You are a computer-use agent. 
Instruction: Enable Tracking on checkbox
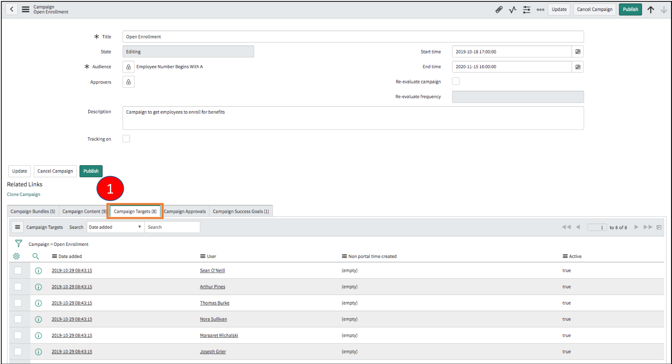126,138
